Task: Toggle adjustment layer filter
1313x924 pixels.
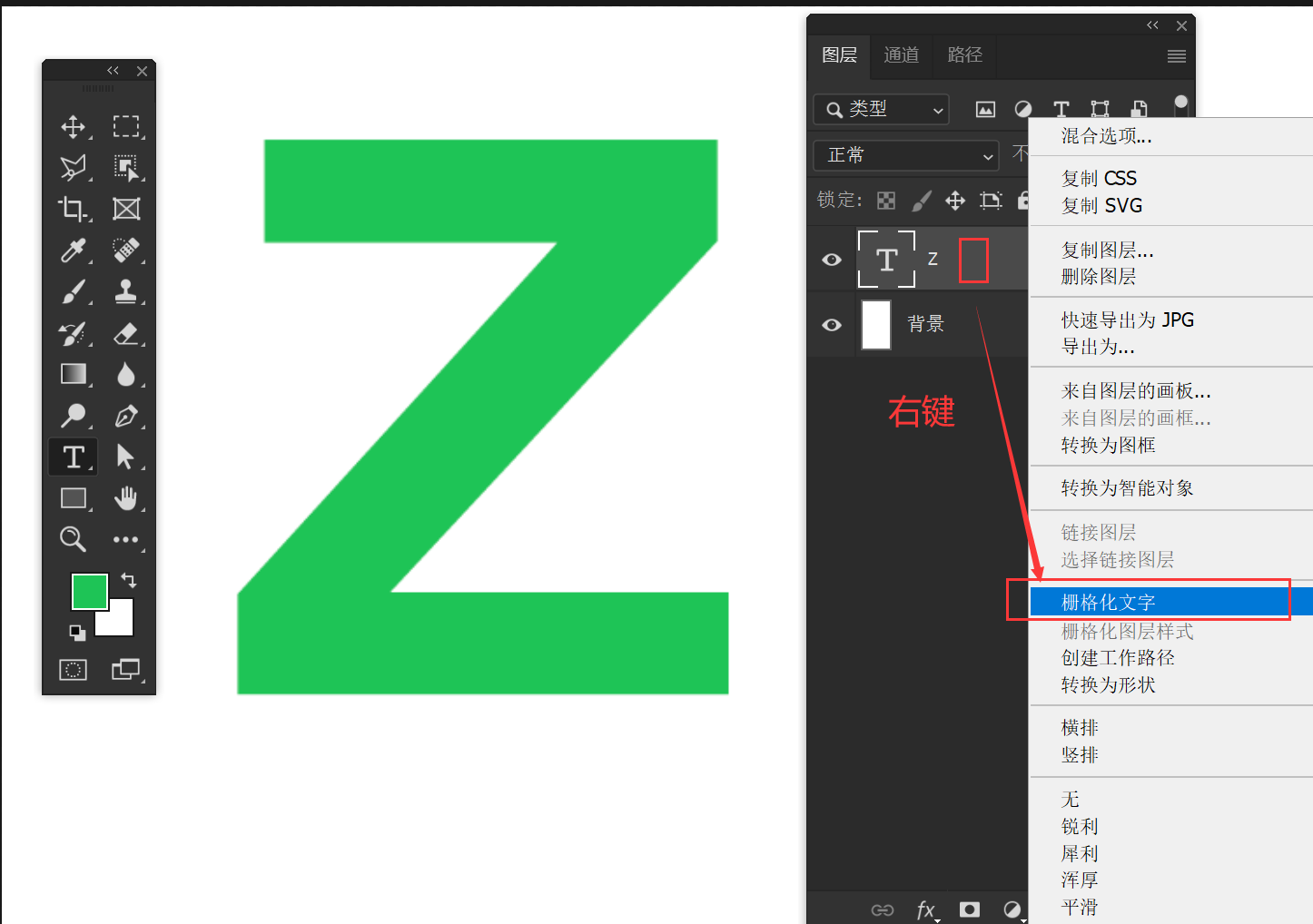Action: (x=1023, y=110)
